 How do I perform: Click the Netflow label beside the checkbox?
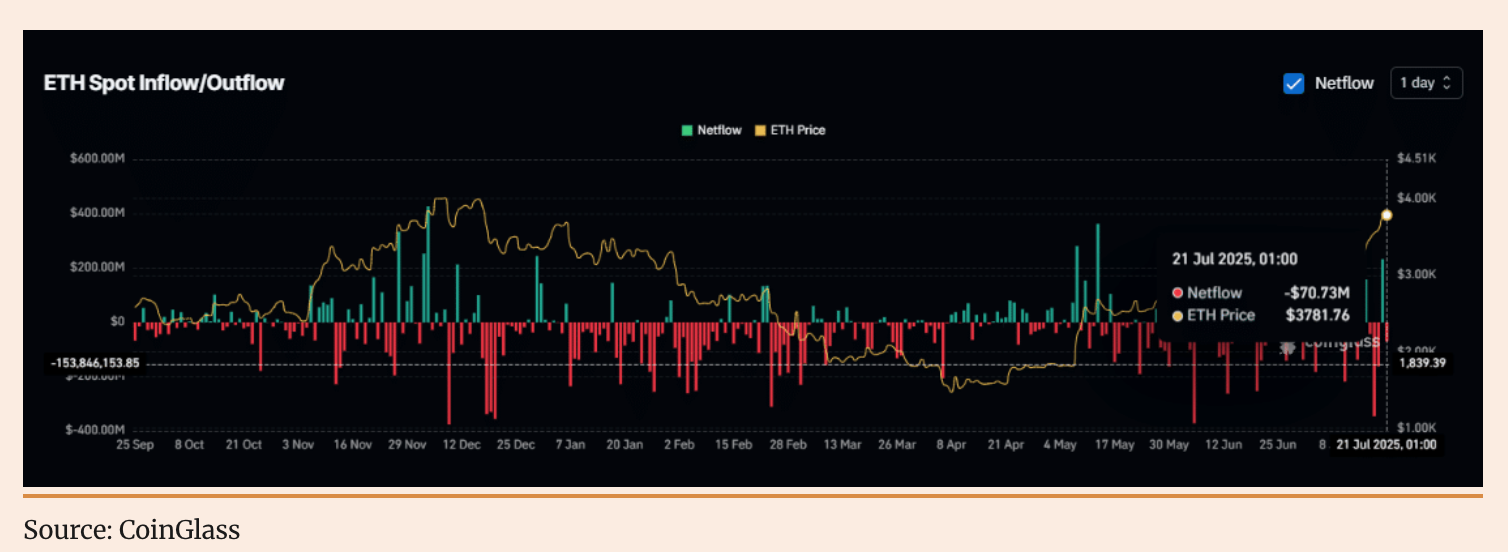[1343, 84]
